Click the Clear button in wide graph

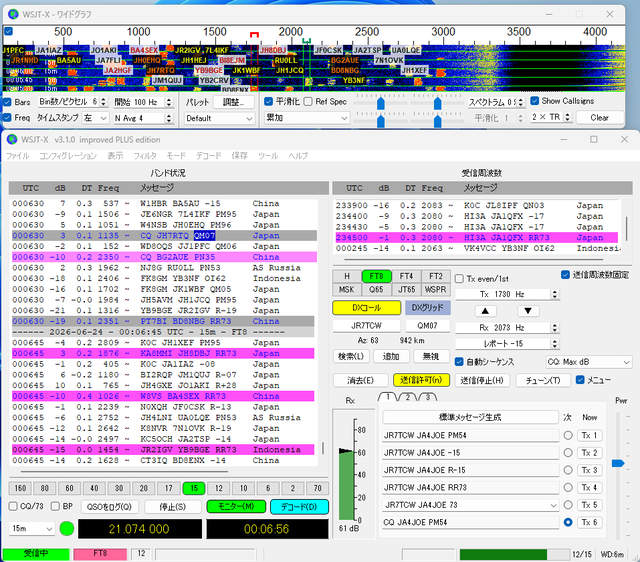pos(599,118)
